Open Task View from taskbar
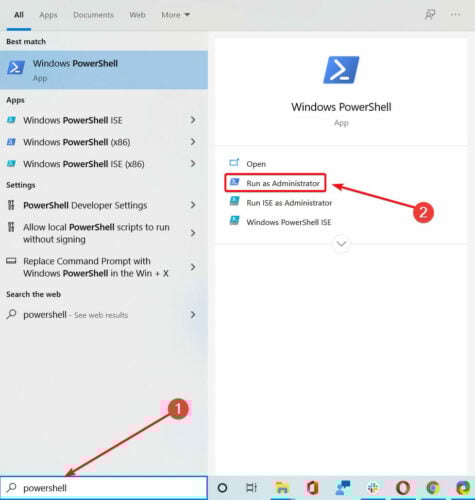 click(251, 488)
